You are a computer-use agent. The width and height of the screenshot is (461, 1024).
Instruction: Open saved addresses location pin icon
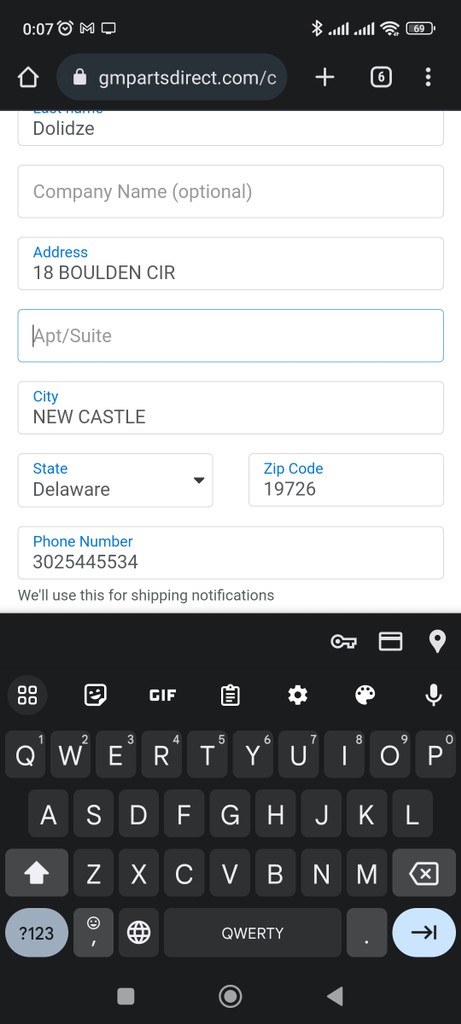pos(437,642)
